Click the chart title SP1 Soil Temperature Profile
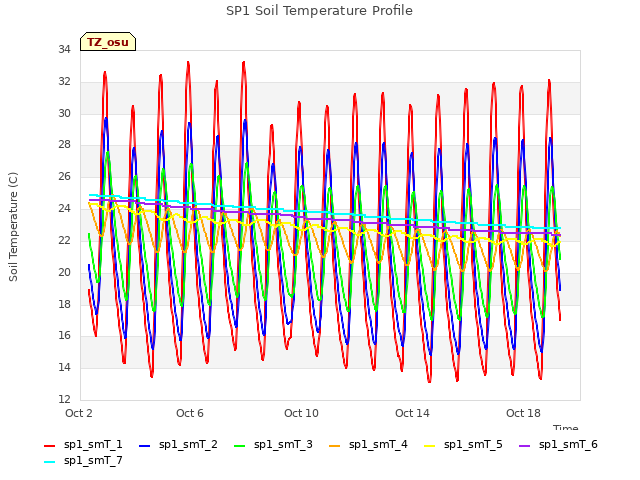Image resolution: width=640 pixels, height=480 pixels. tap(319, 11)
